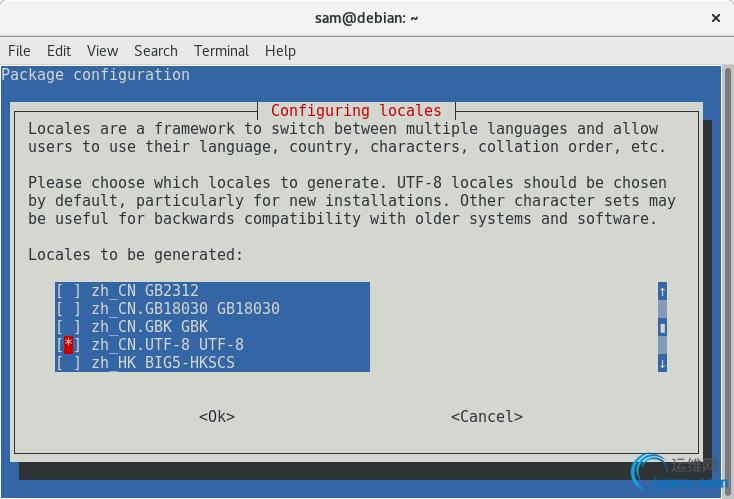Click the "Configuring locales" dialog title
The image size is (734, 499).
356,110
